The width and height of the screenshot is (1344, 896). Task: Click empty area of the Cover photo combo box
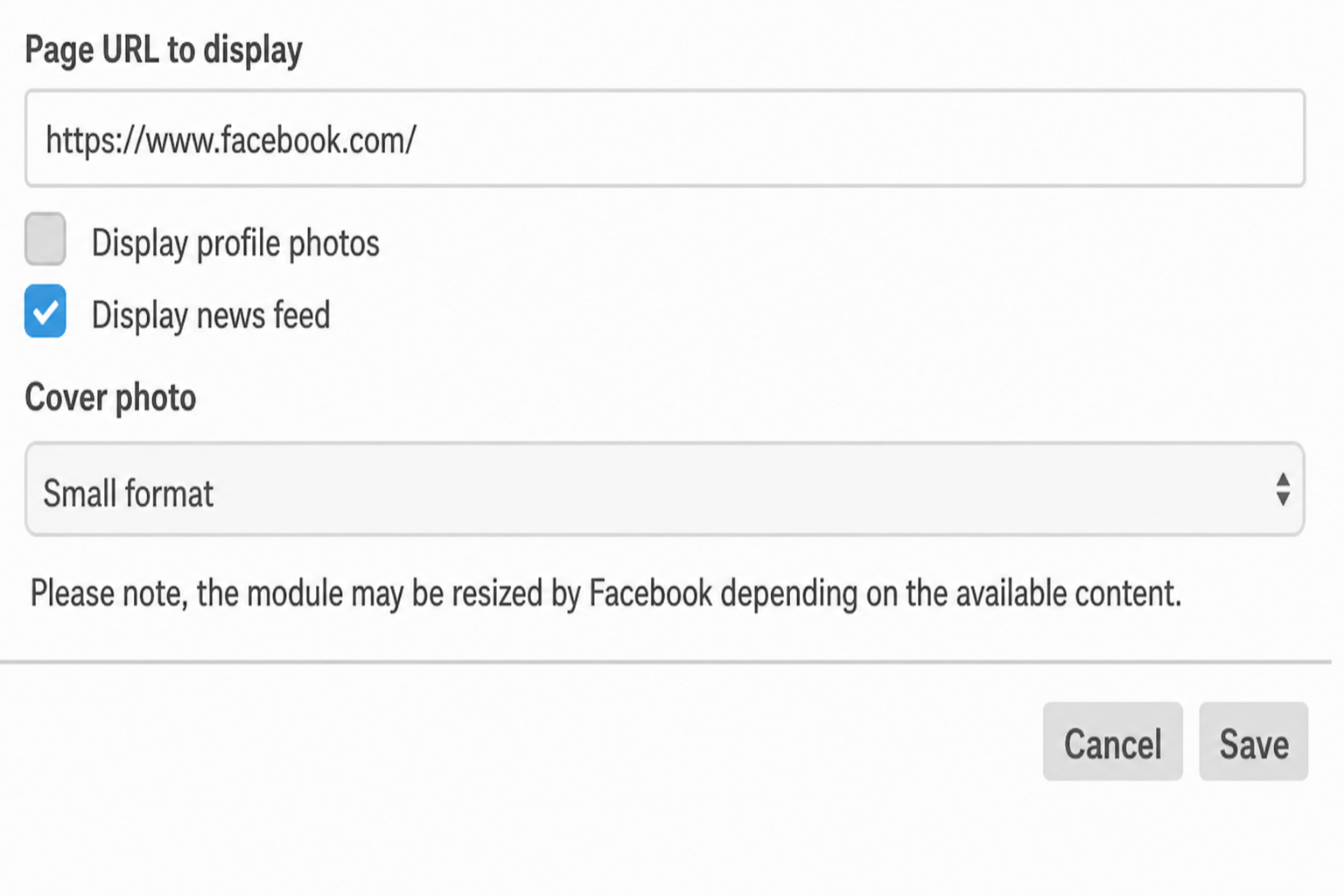click(x=744, y=489)
